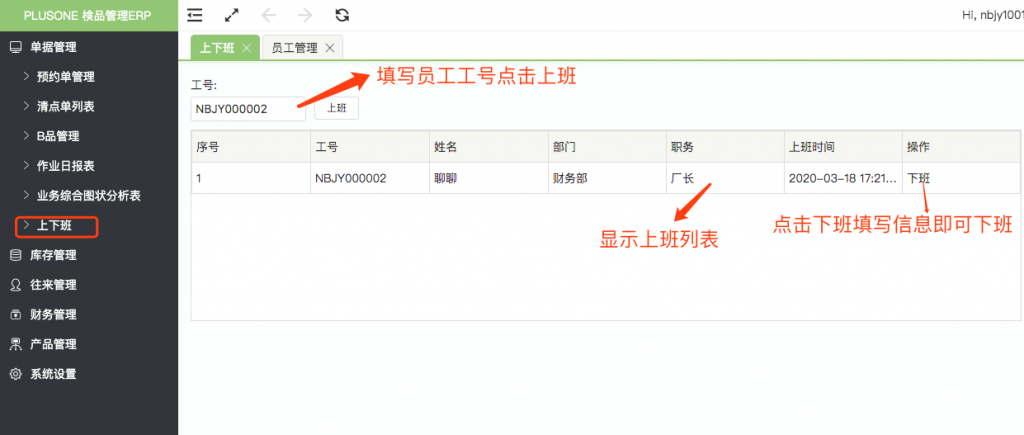Click the 职务 column header

[725, 147]
